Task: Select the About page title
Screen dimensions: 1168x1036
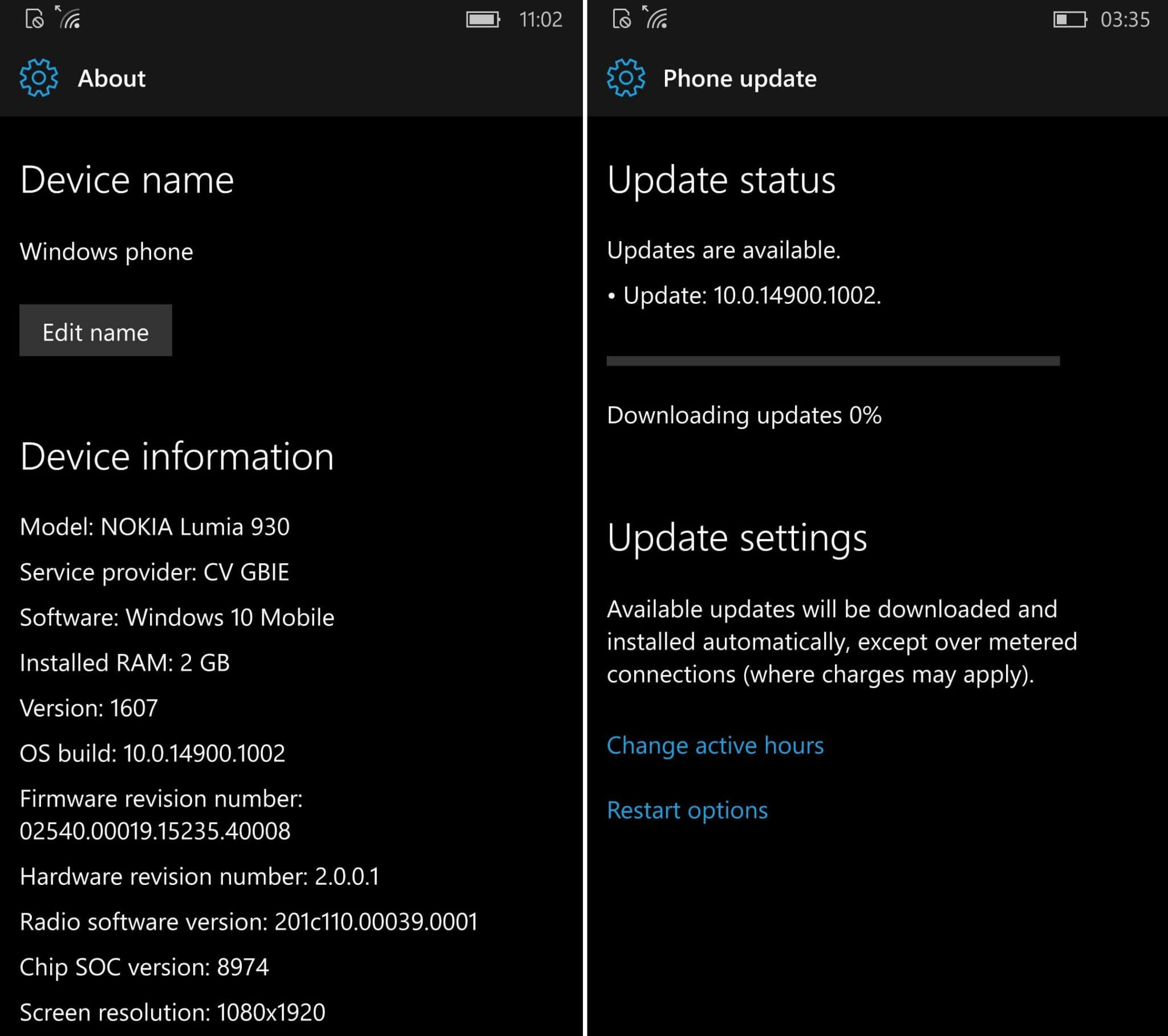Action: pyautogui.click(x=111, y=78)
